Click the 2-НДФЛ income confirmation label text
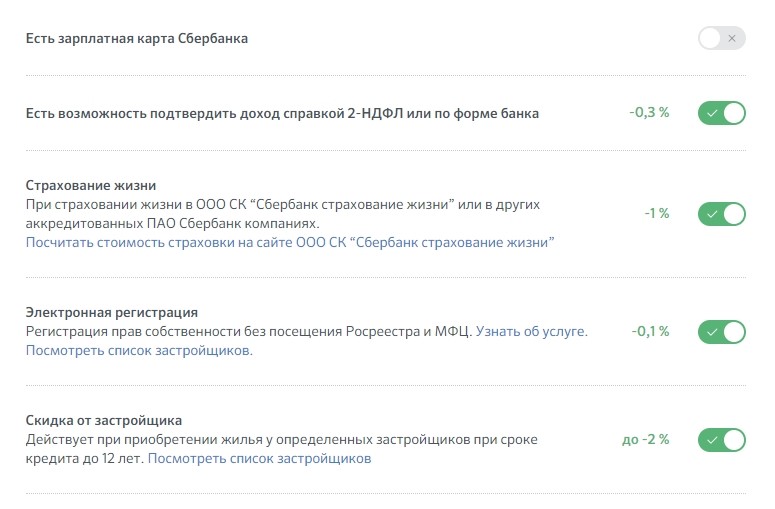775x509 pixels. (282, 114)
